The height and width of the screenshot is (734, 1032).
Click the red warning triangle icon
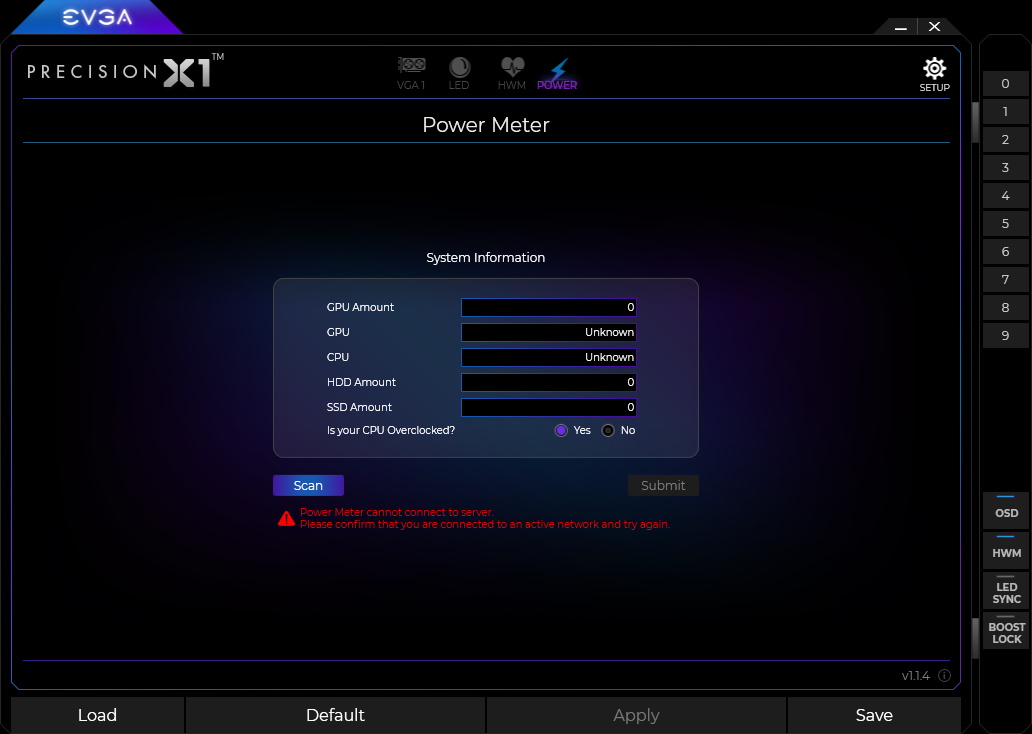tap(286, 518)
